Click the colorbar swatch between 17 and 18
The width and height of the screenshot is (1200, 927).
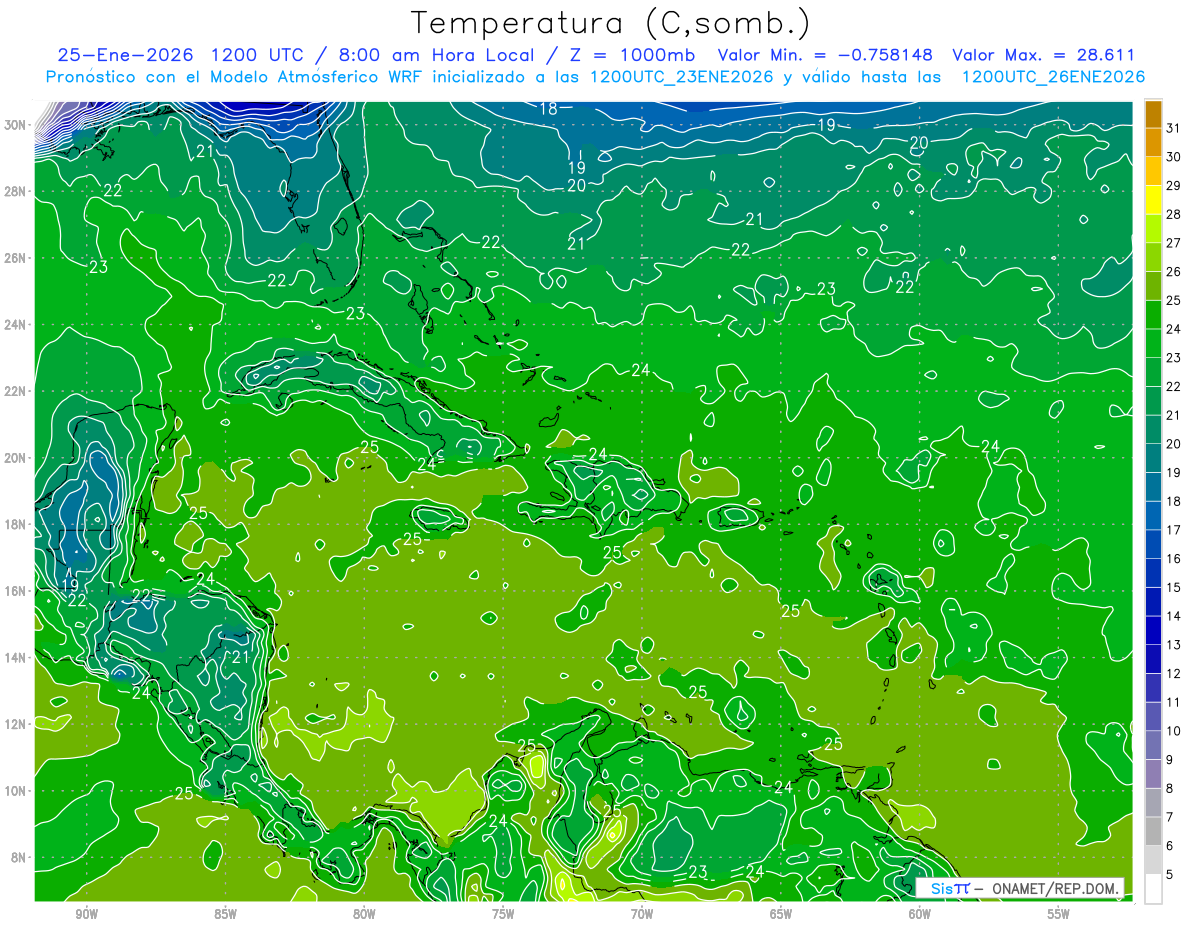(x=1153, y=516)
